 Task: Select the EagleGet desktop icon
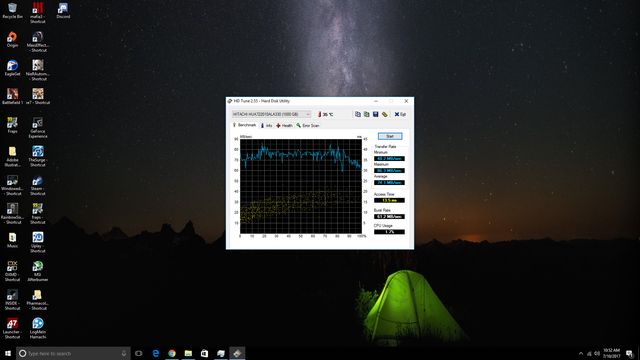click(x=12, y=68)
